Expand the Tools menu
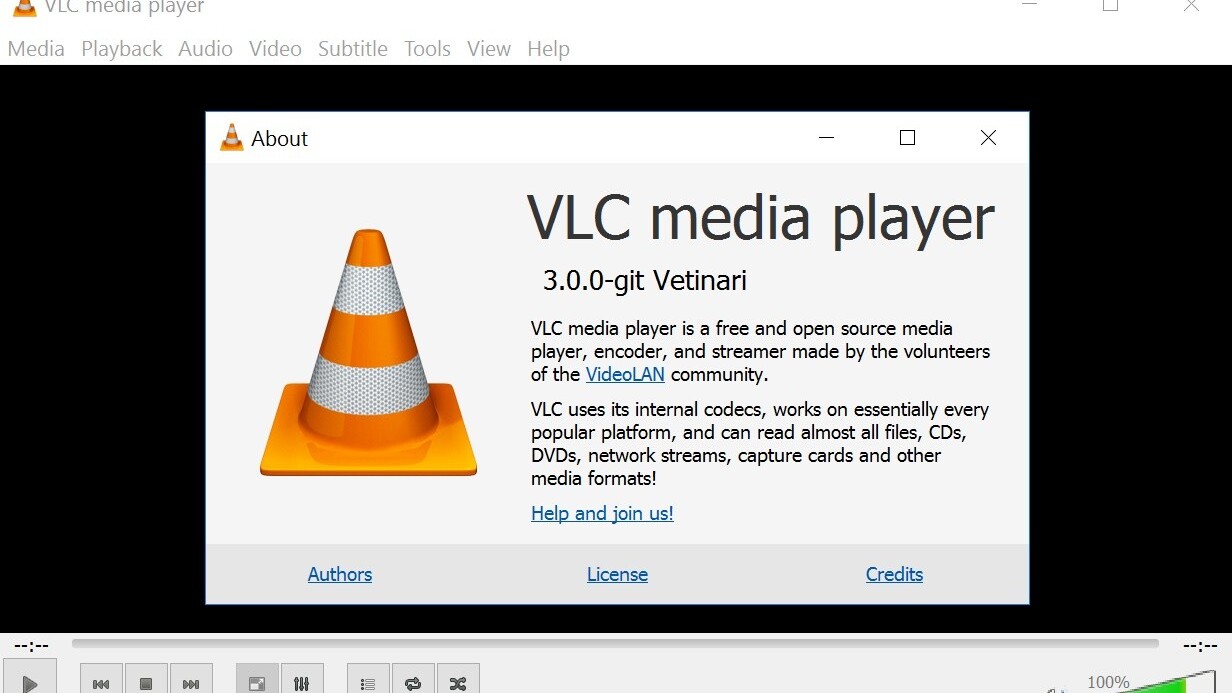 tap(427, 49)
